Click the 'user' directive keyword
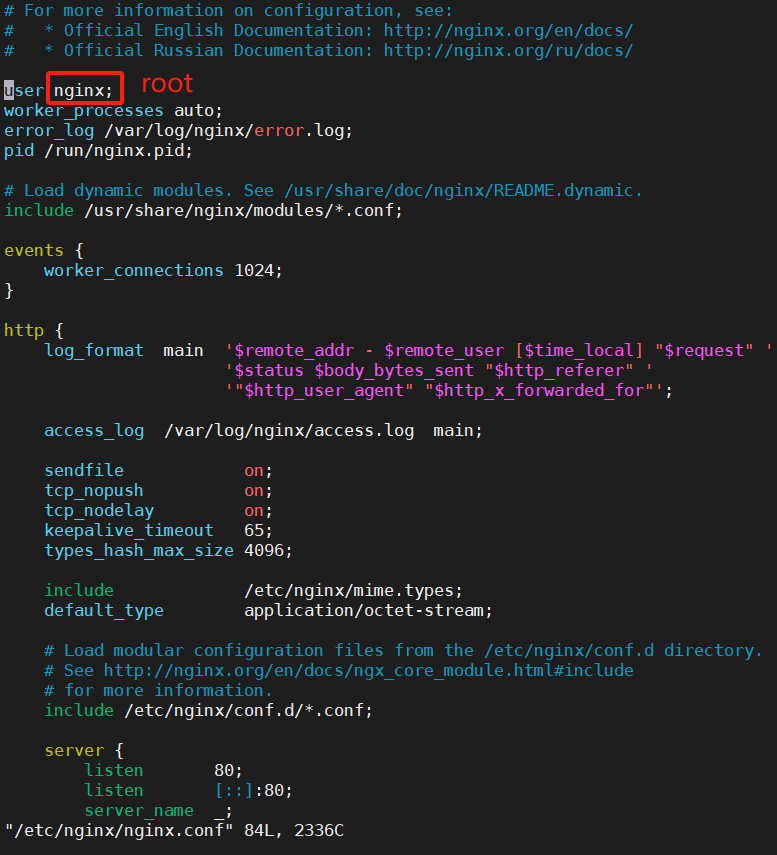Viewport: 777px width, 855px height. click(24, 91)
